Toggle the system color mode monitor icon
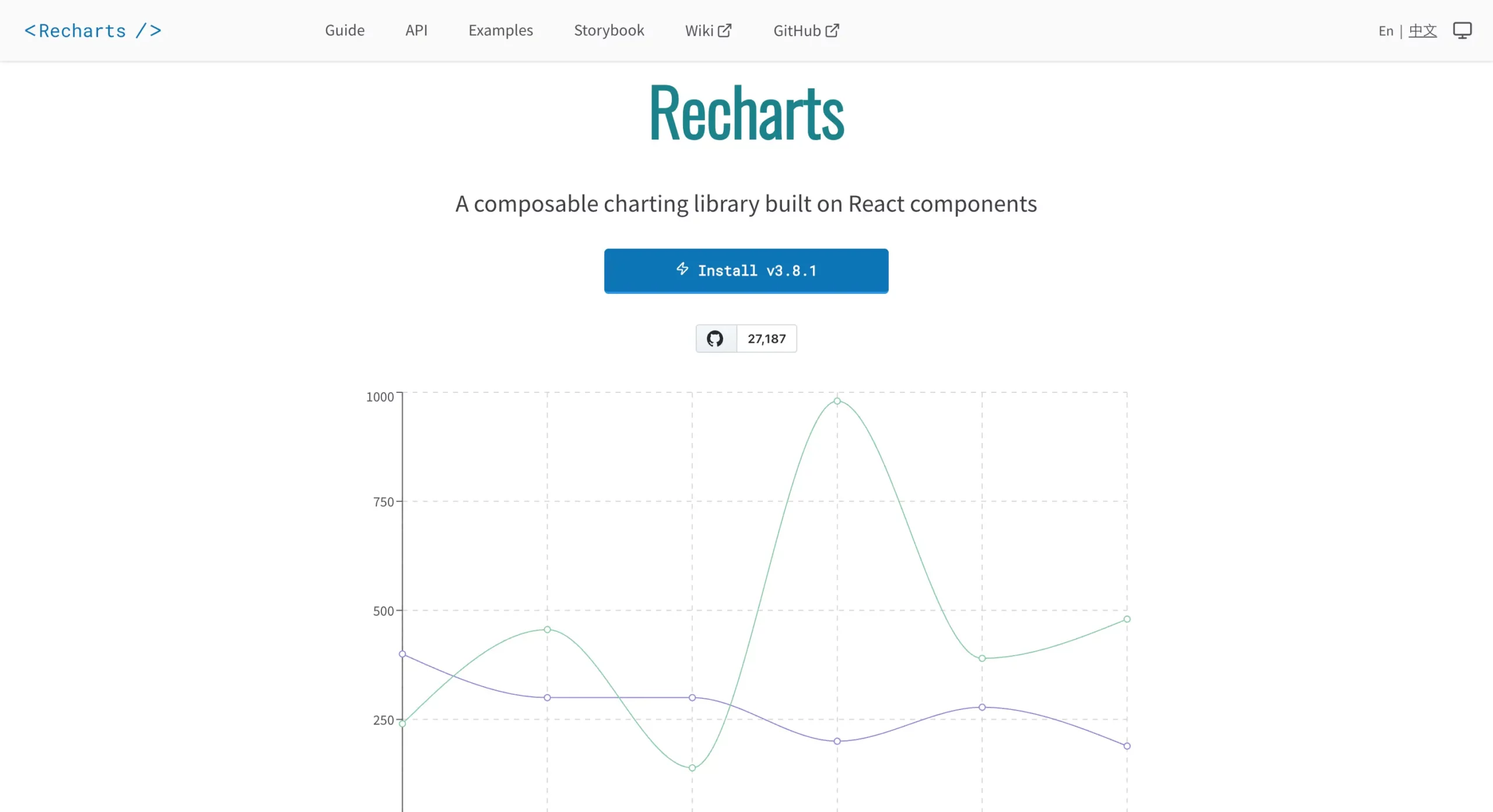 (1462, 30)
